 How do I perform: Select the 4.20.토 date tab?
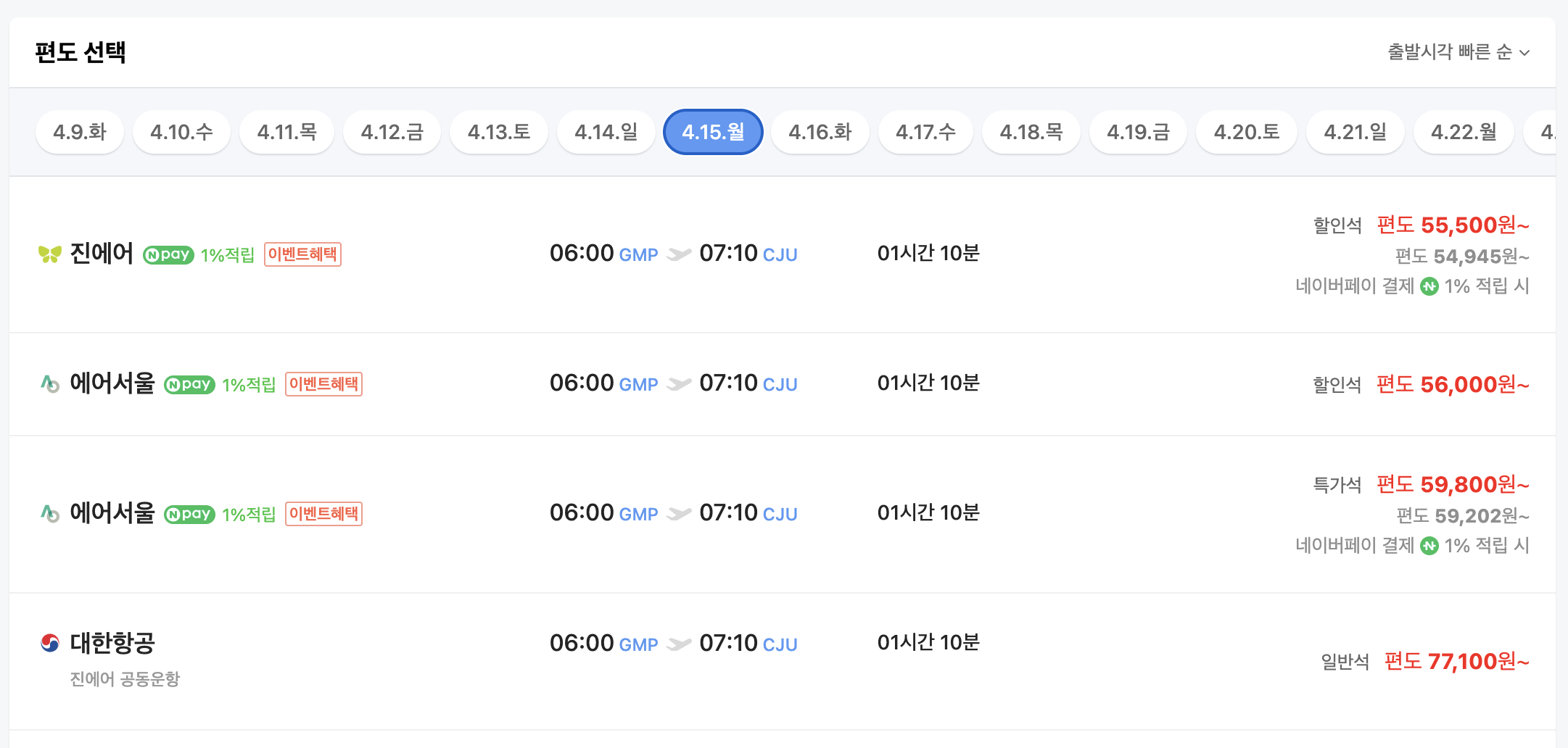tap(1247, 132)
